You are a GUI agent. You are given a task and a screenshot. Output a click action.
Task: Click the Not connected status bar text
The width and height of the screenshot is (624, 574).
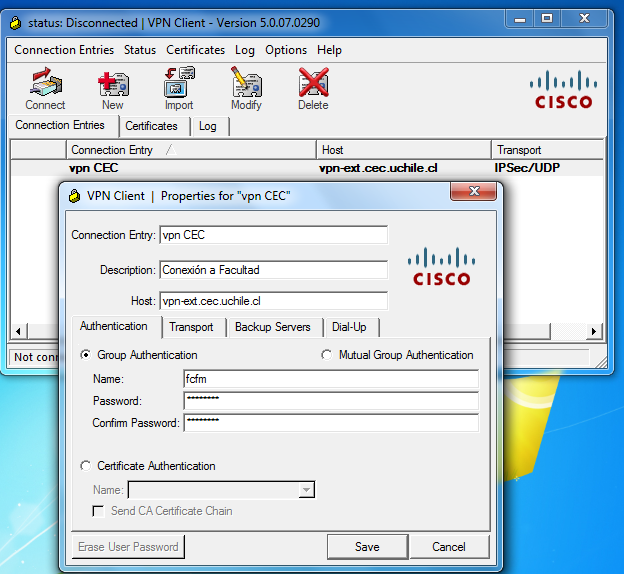pos(36,357)
